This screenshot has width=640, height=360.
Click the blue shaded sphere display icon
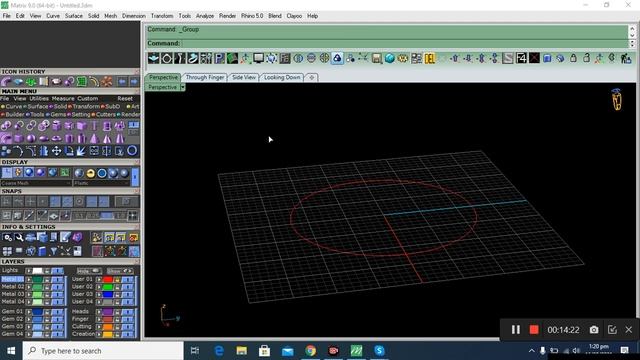(x=29, y=173)
